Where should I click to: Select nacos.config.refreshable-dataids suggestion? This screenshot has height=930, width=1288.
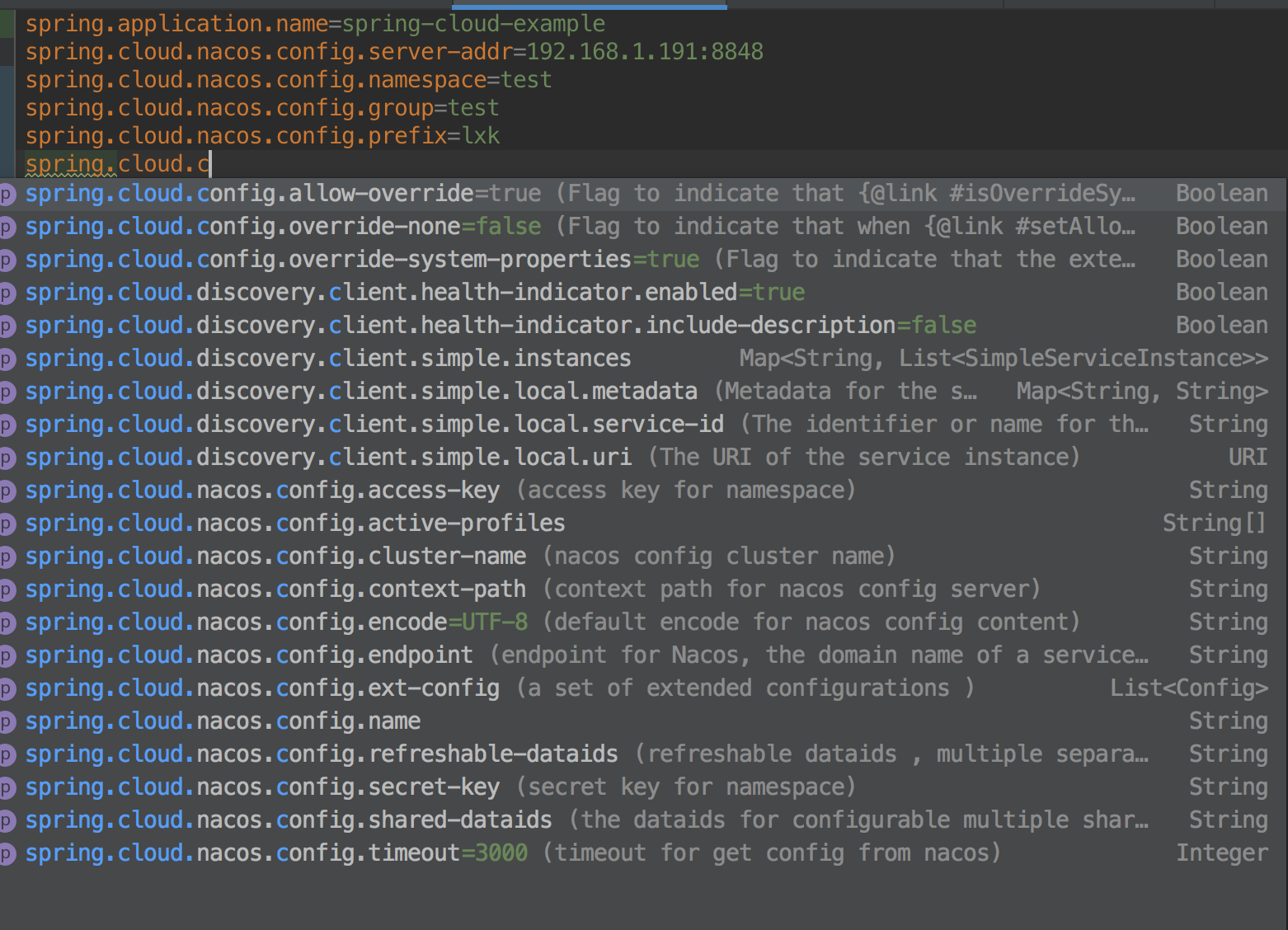point(644,754)
